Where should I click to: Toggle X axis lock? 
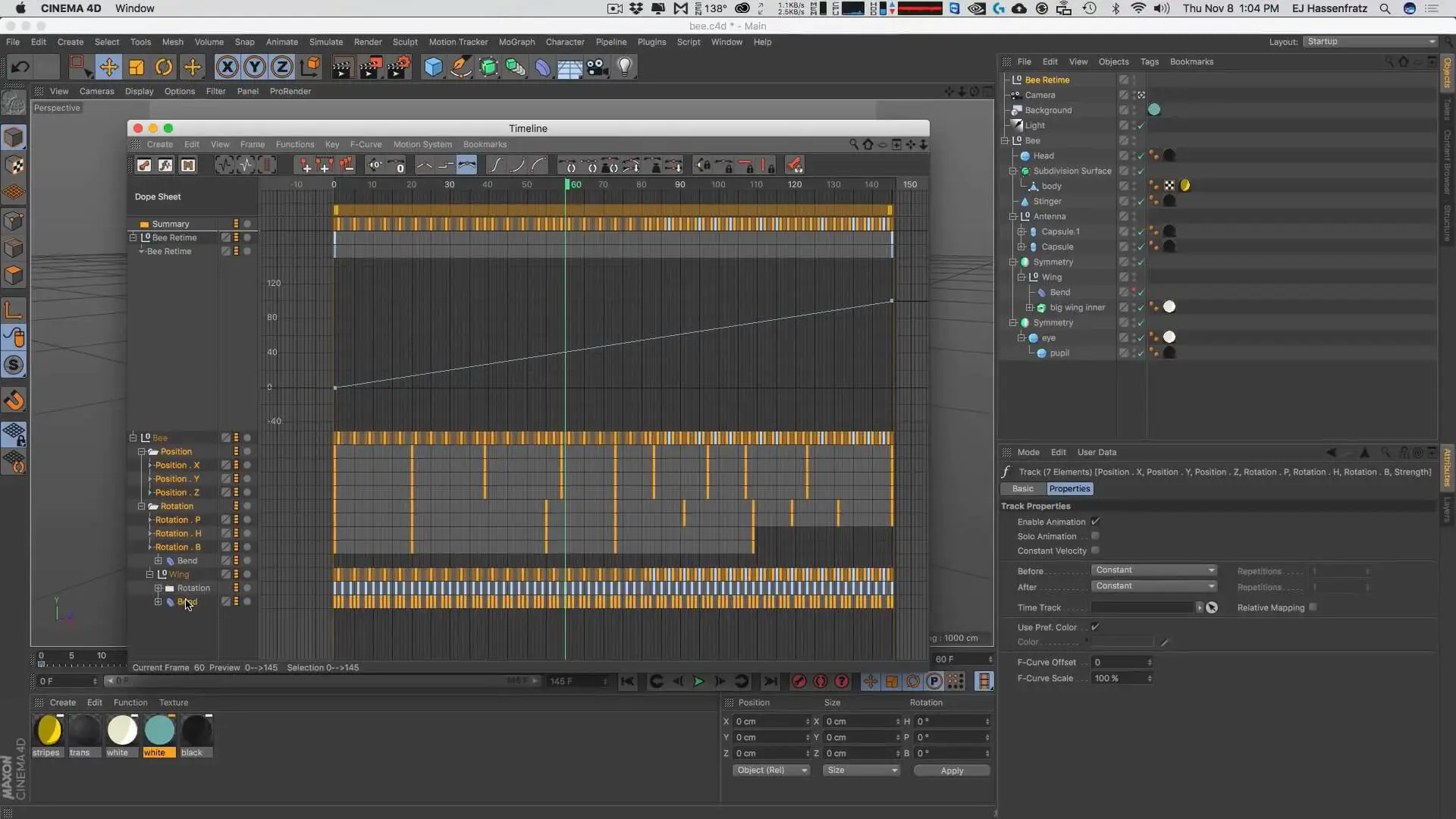pos(227,67)
